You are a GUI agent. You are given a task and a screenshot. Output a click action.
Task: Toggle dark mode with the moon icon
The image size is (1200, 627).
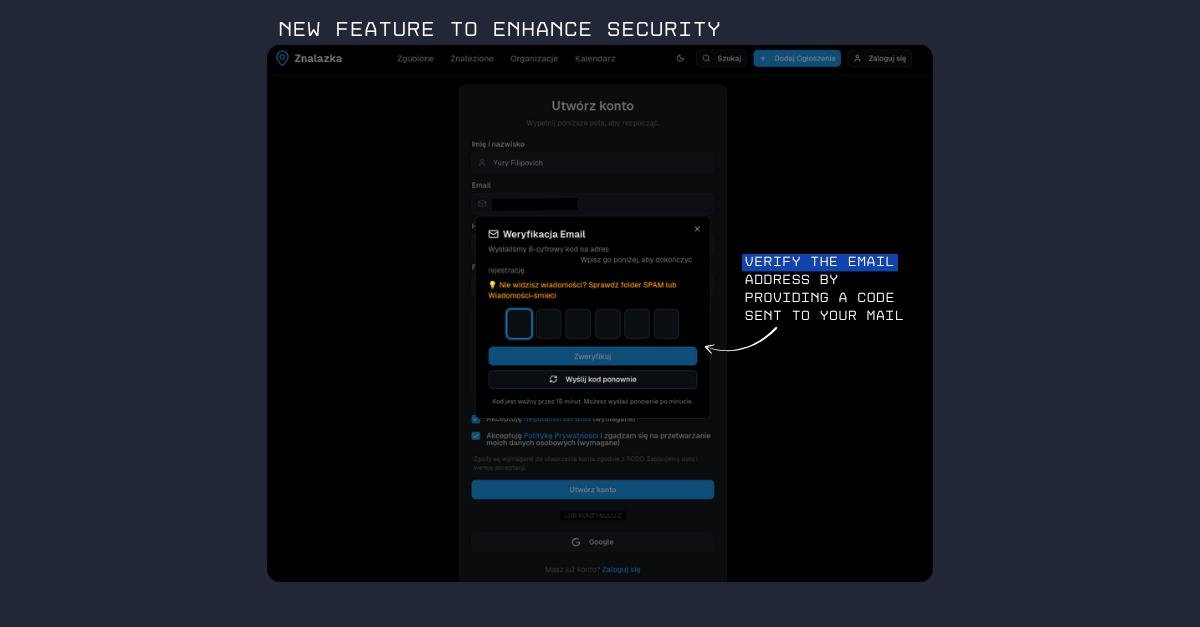pyautogui.click(x=681, y=58)
